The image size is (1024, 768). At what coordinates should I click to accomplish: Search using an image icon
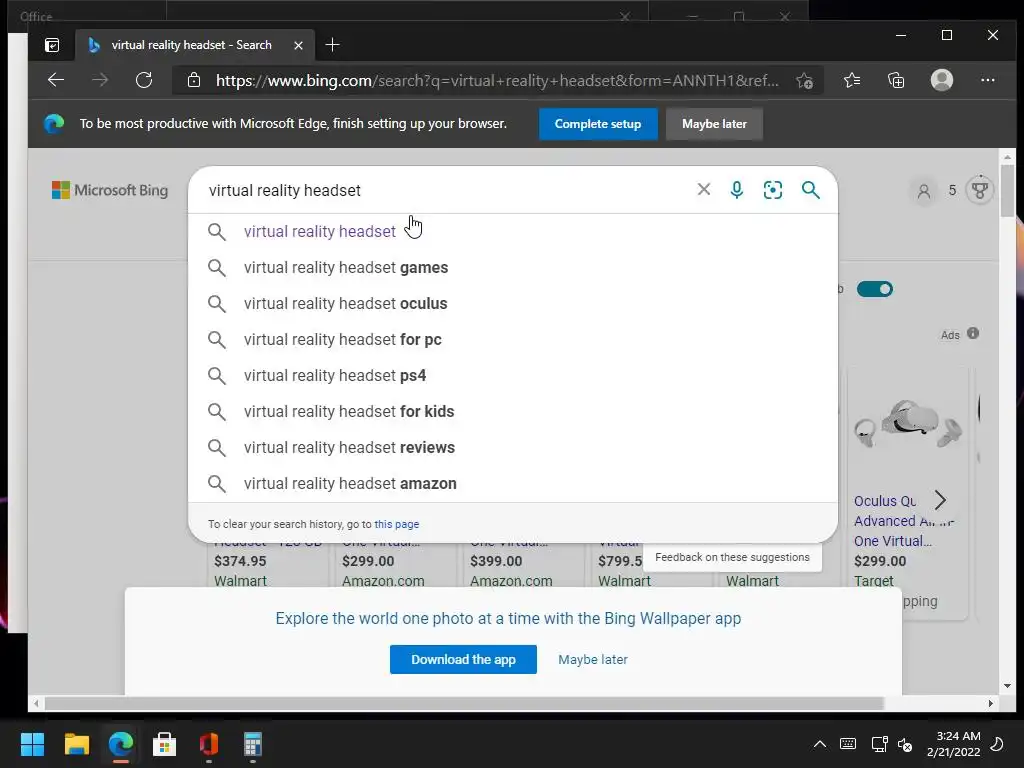[x=773, y=189]
